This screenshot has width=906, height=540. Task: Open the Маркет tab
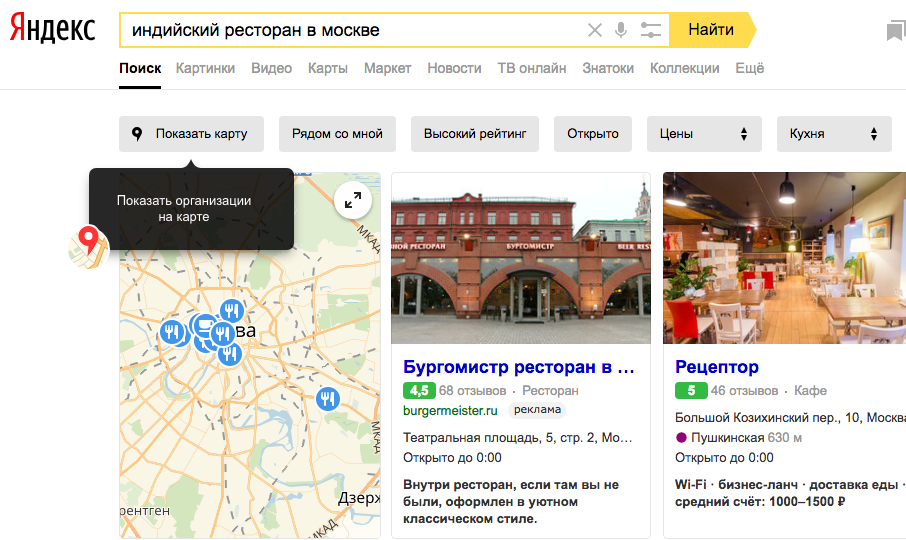coord(387,68)
